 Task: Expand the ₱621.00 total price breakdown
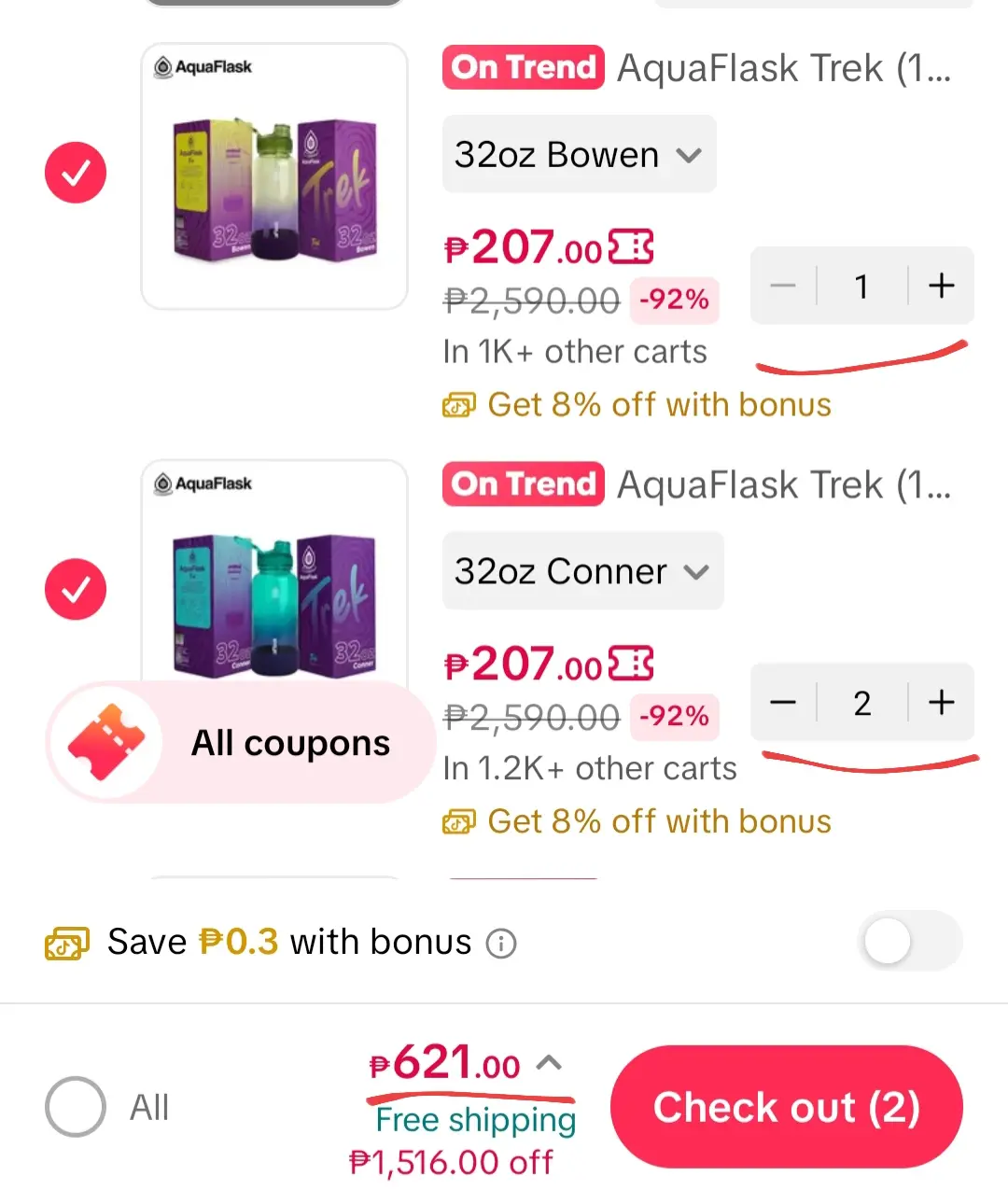(551, 1062)
